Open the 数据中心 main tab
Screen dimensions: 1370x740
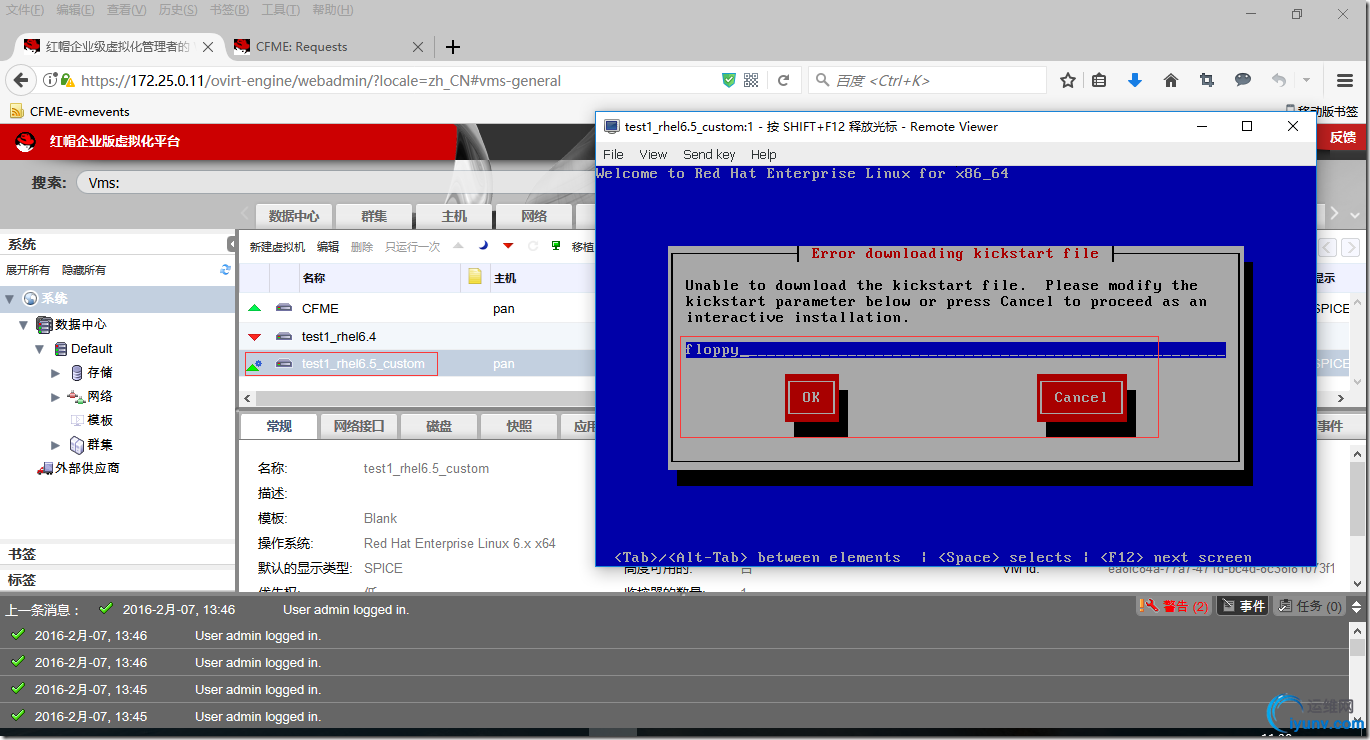[x=294, y=216]
